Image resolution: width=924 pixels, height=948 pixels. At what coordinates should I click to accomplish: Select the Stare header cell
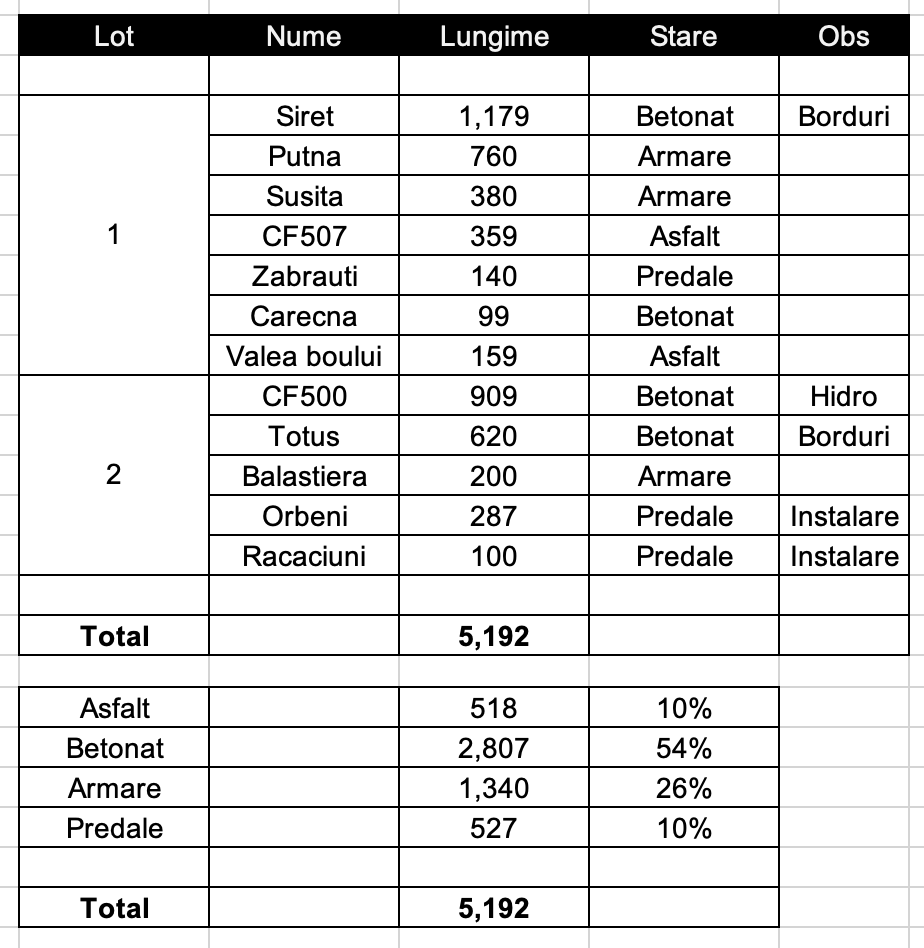pos(684,37)
